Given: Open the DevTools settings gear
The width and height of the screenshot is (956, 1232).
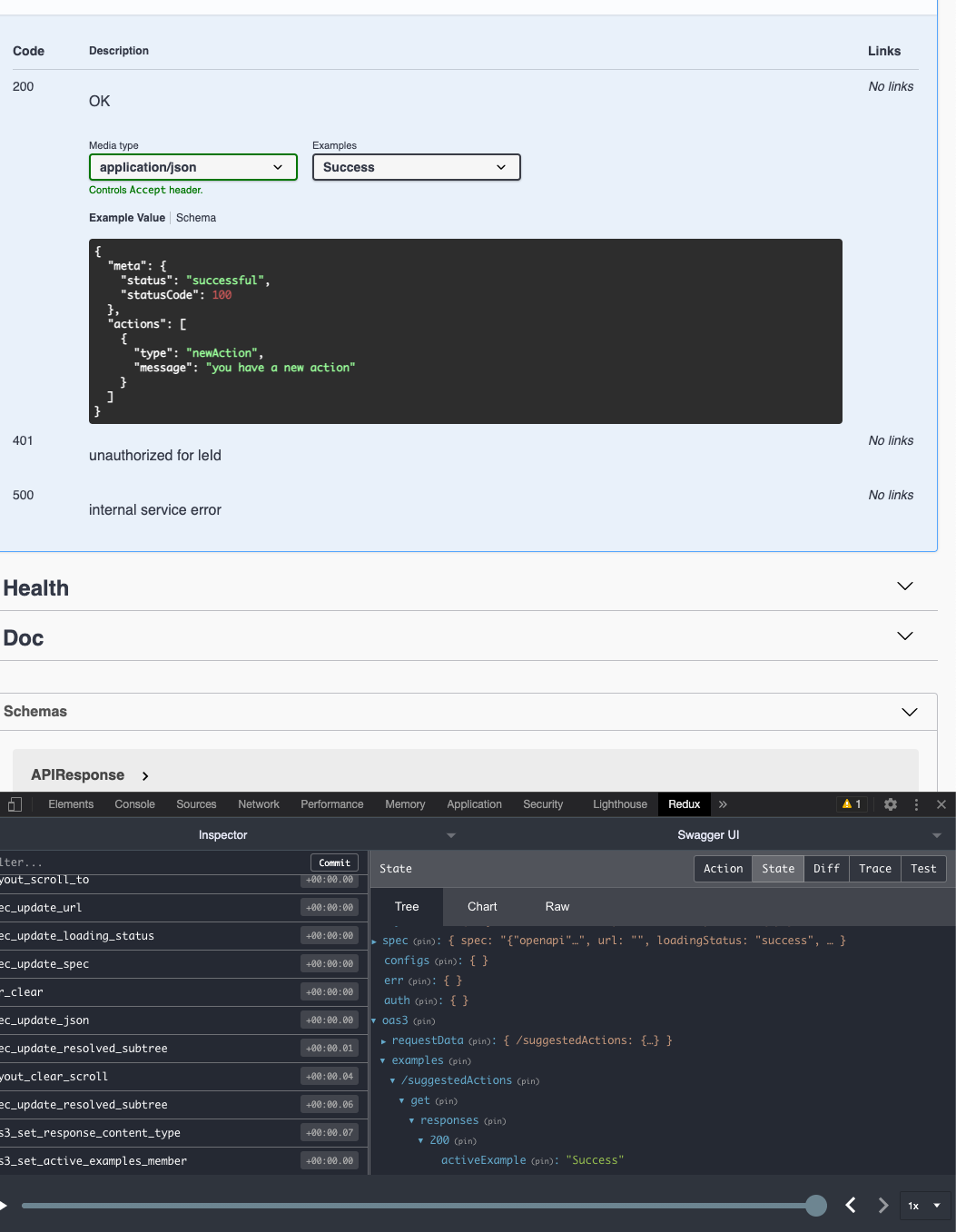Looking at the screenshot, I should pos(890,804).
